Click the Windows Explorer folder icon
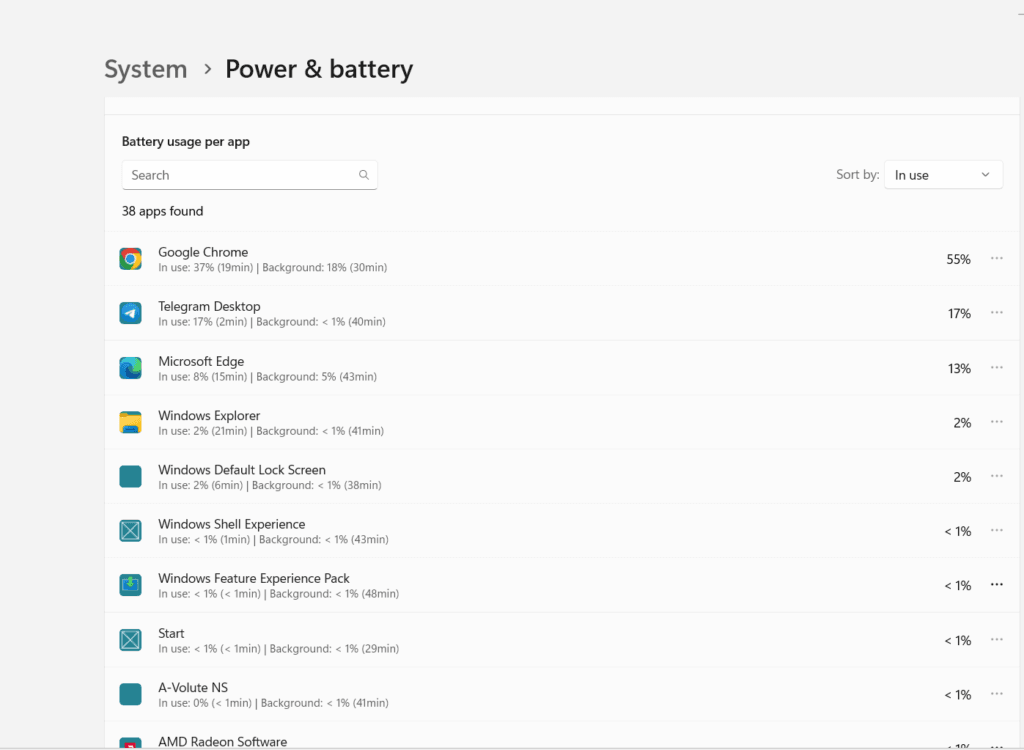 coord(130,423)
